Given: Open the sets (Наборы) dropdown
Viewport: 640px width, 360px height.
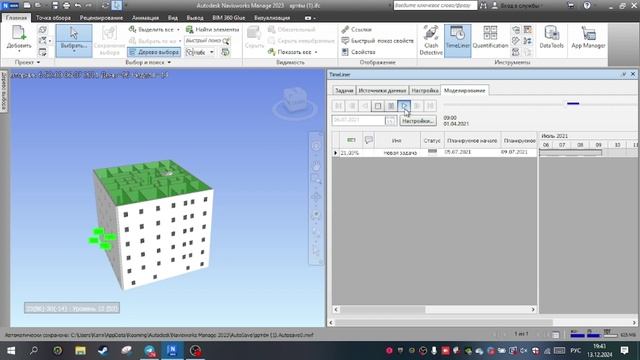Looking at the screenshot, I should (211, 52).
